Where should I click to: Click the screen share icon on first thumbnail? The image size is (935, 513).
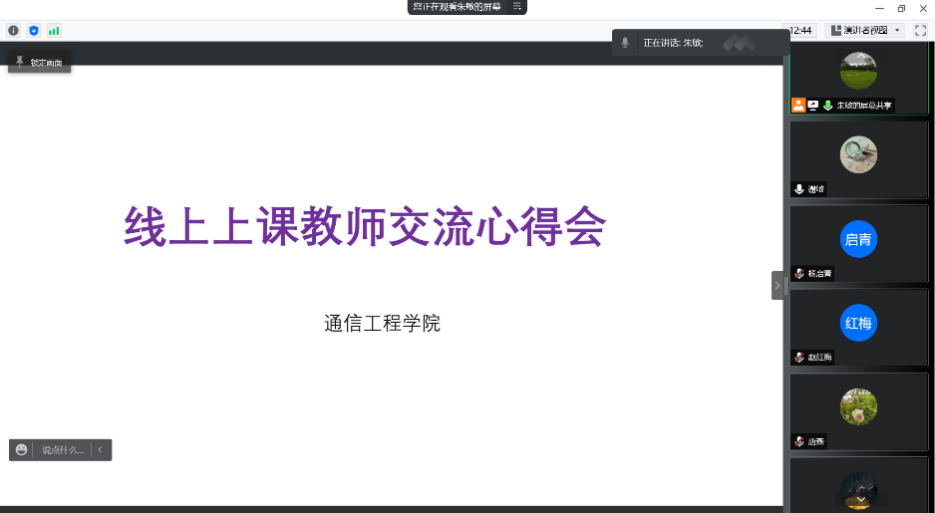[813, 105]
